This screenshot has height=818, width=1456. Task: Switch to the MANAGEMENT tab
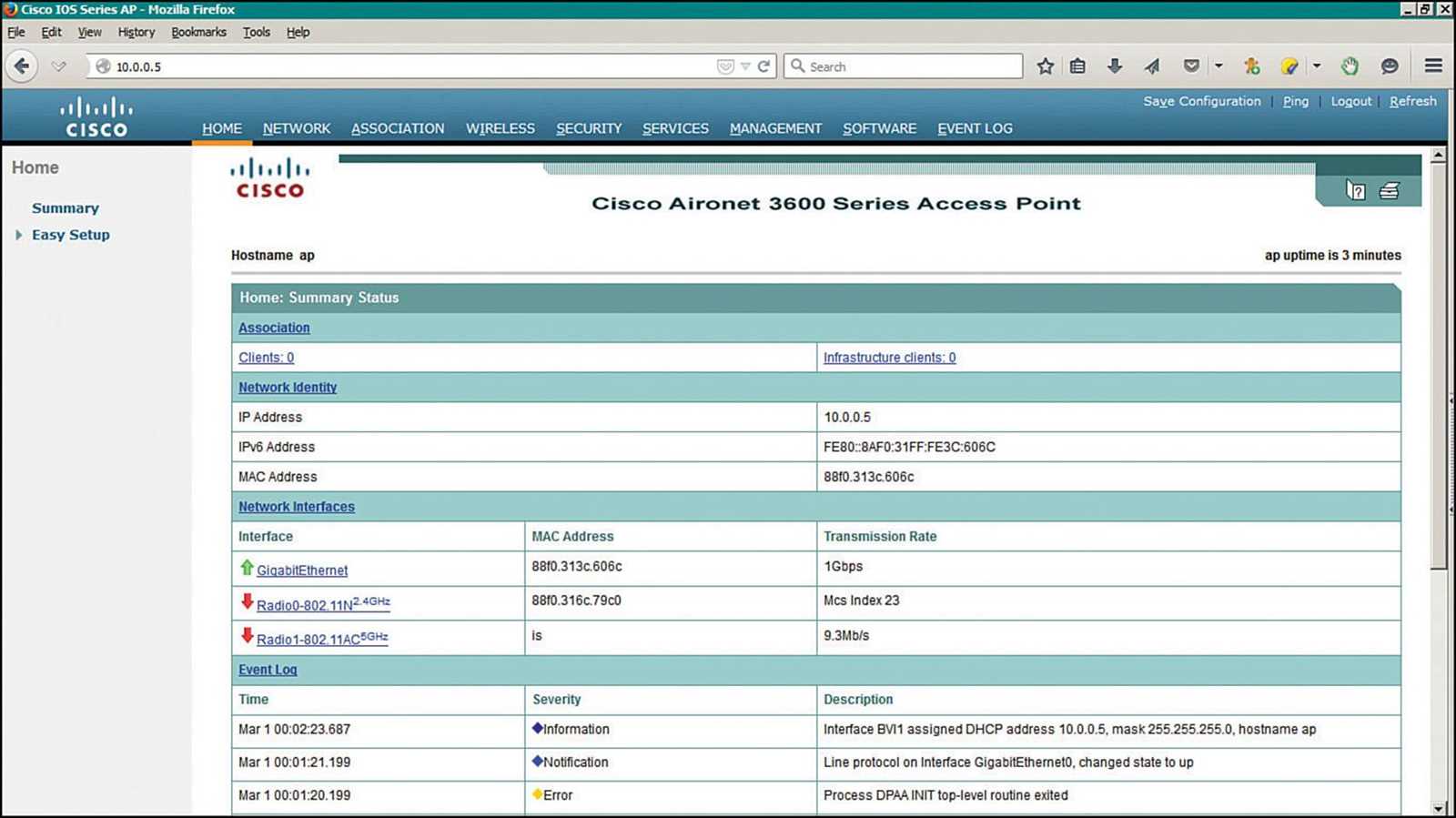[775, 128]
